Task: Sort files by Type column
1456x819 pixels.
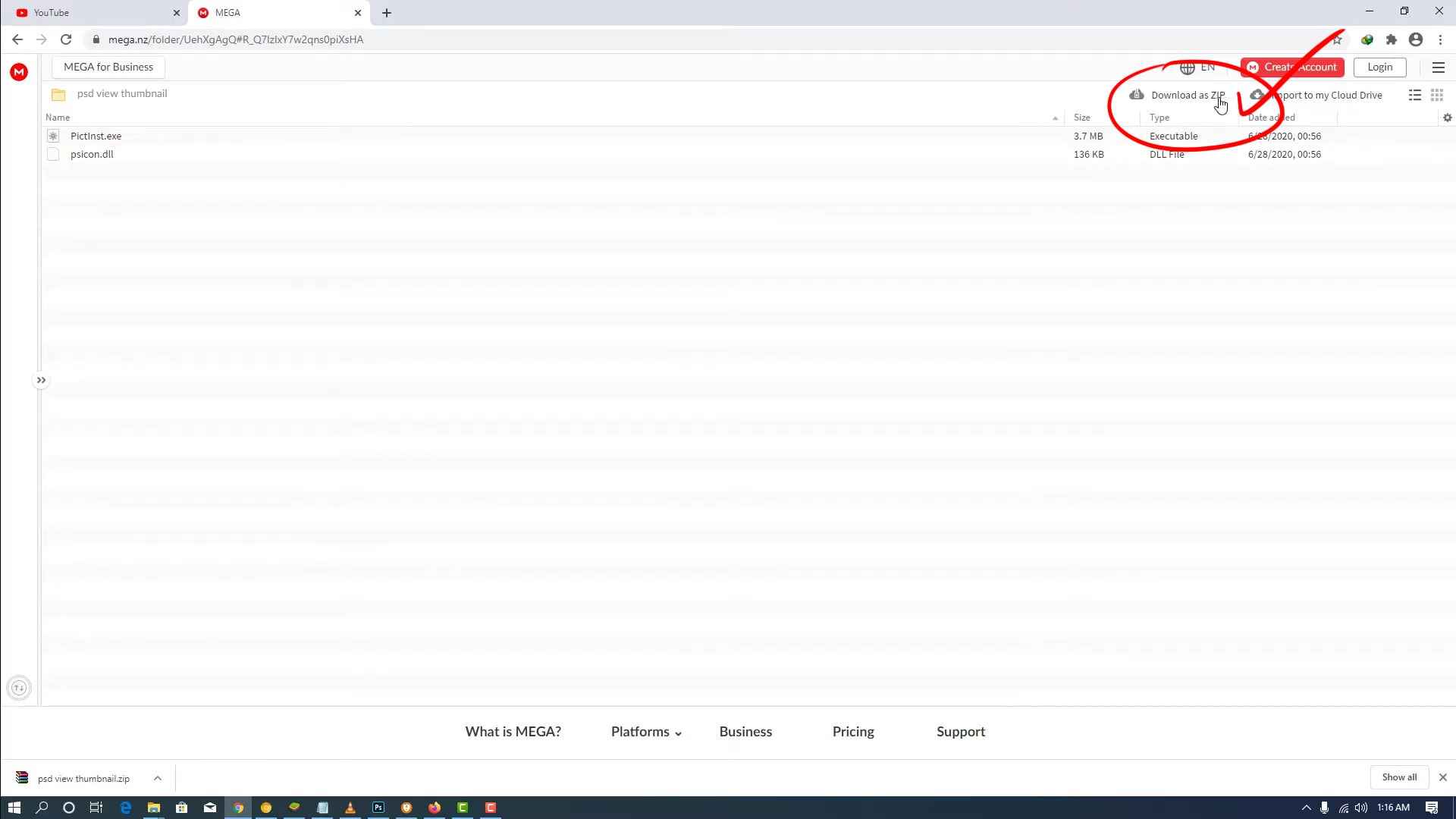Action: pos(1159,118)
